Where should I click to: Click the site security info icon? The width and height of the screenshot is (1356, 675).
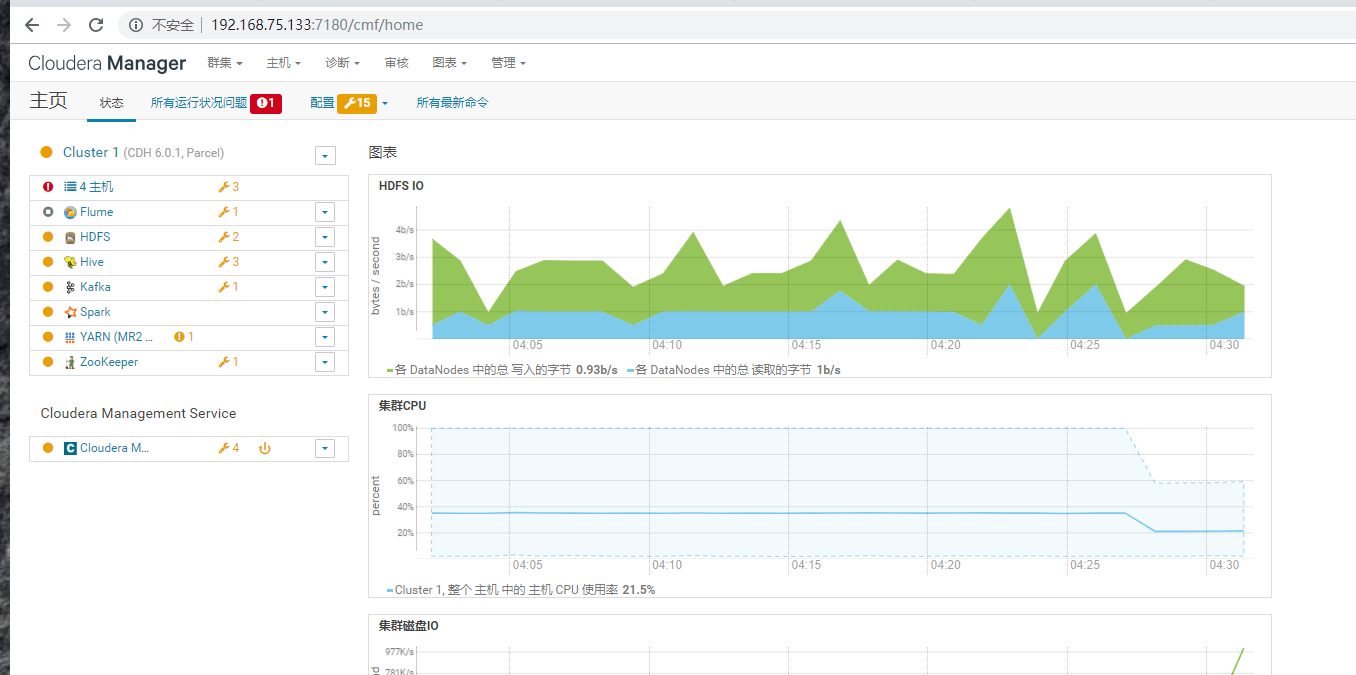click(136, 25)
